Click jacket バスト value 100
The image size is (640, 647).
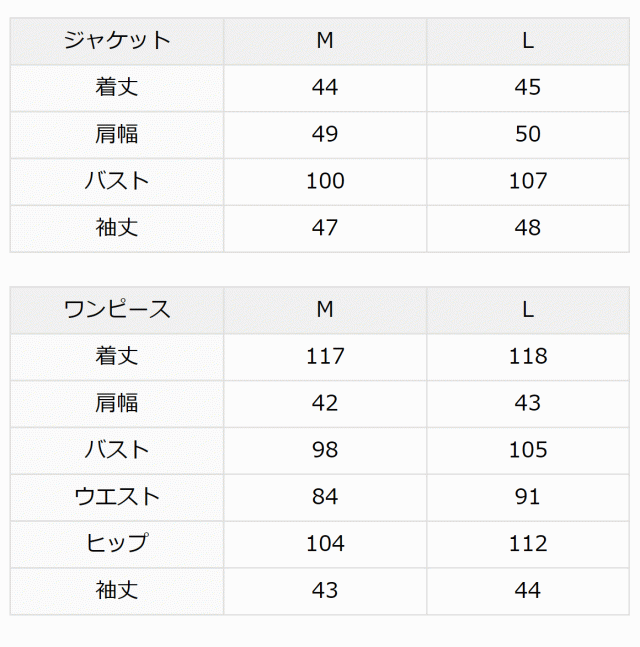325,181
